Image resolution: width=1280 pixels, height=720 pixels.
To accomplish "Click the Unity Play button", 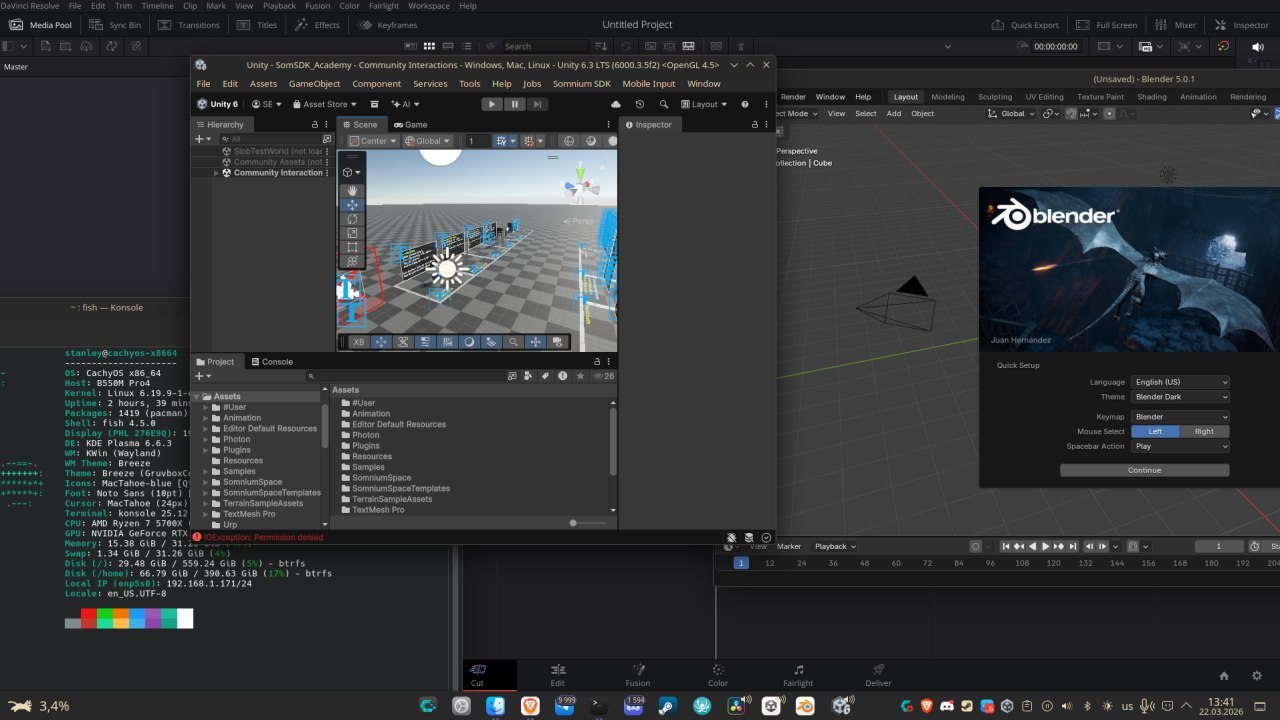I will (491, 104).
